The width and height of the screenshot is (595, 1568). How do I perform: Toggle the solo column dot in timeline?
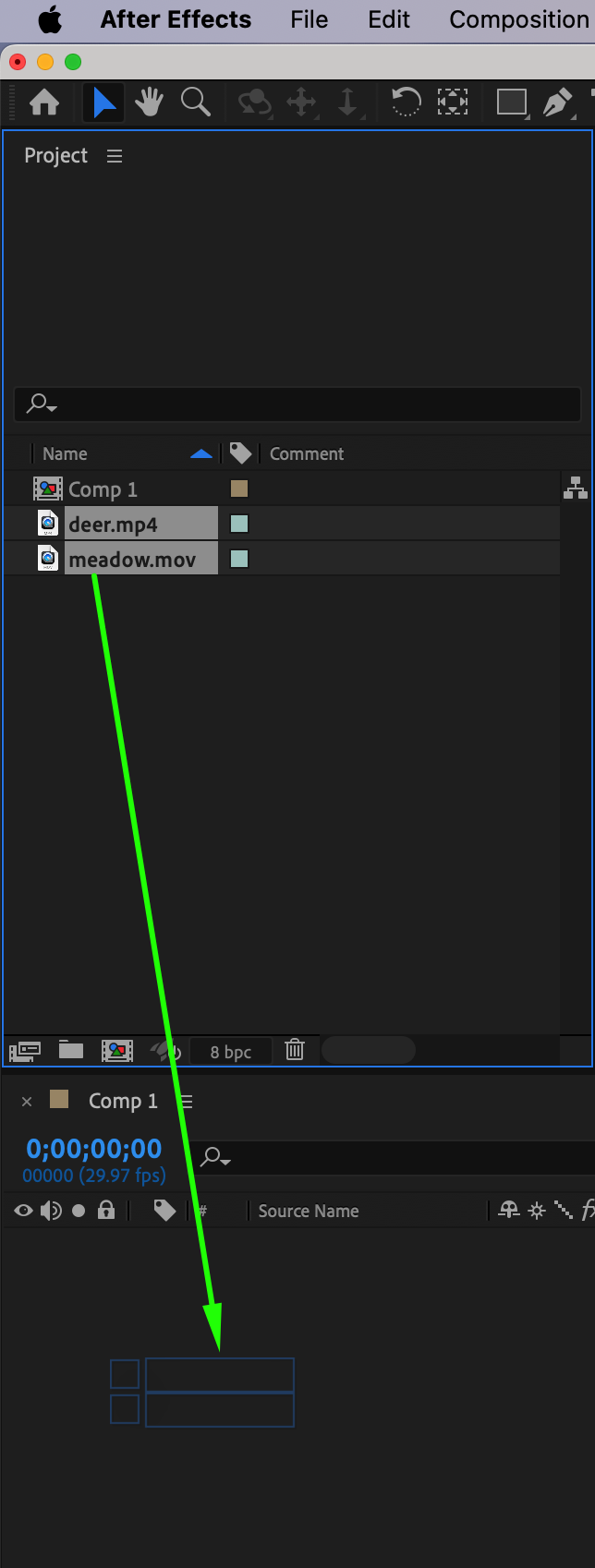79,1211
